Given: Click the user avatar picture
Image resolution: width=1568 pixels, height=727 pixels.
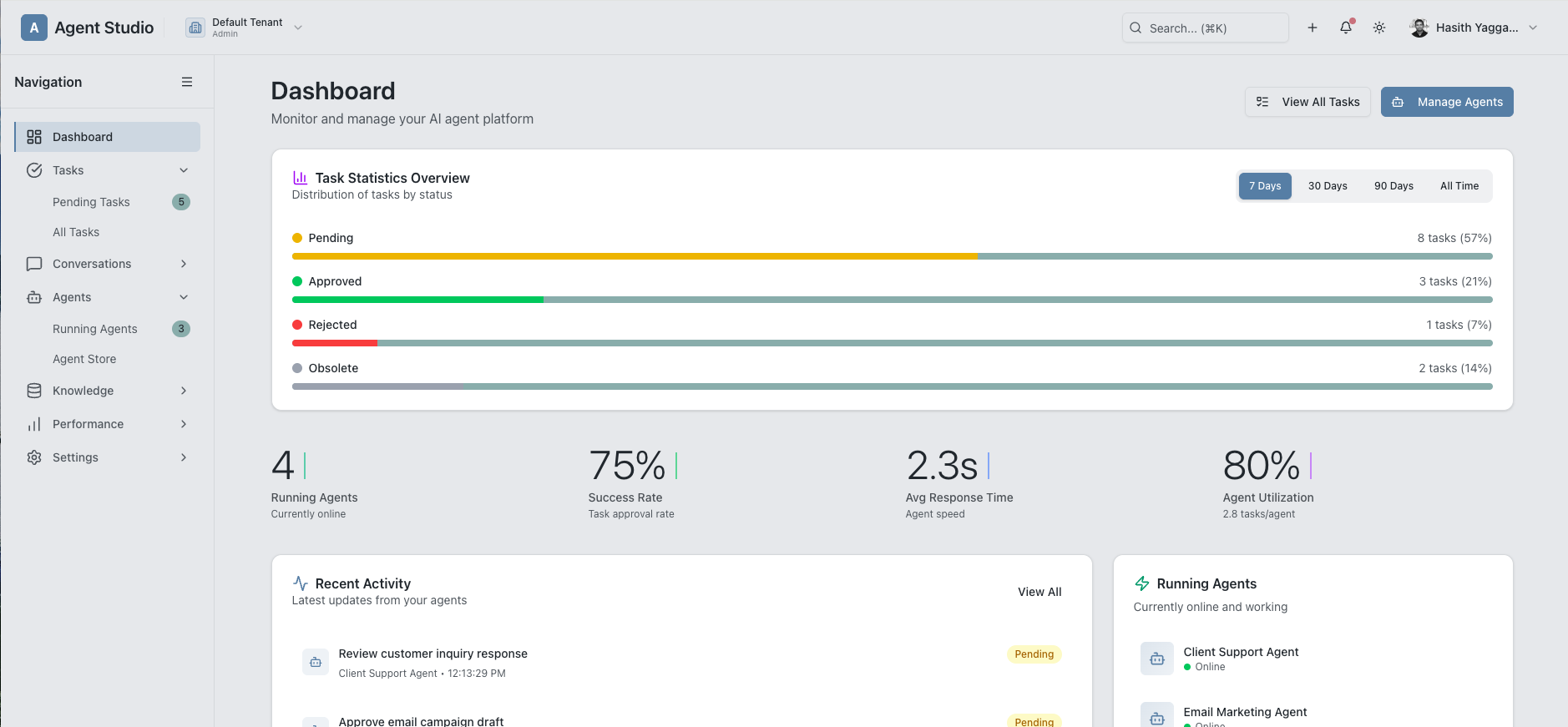Looking at the screenshot, I should pyautogui.click(x=1419, y=28).
